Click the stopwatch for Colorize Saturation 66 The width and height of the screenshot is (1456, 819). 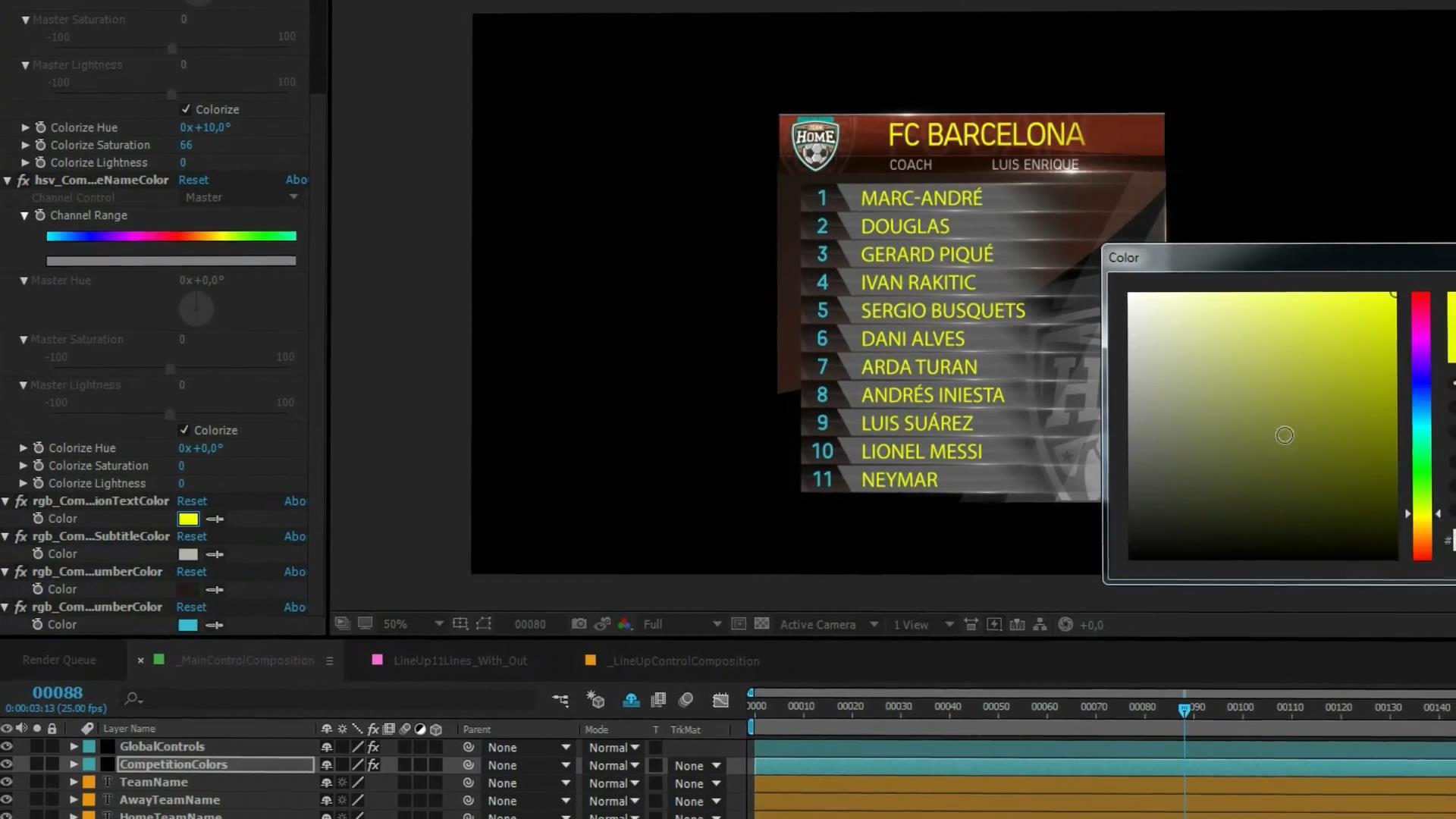(x=41, y=145)
